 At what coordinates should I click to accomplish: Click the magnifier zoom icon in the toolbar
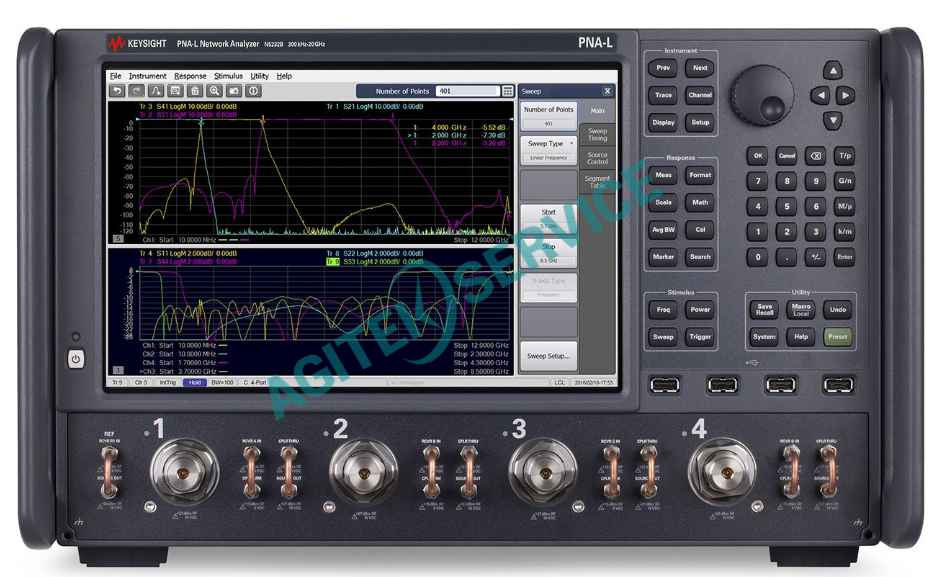pos(214,91)
